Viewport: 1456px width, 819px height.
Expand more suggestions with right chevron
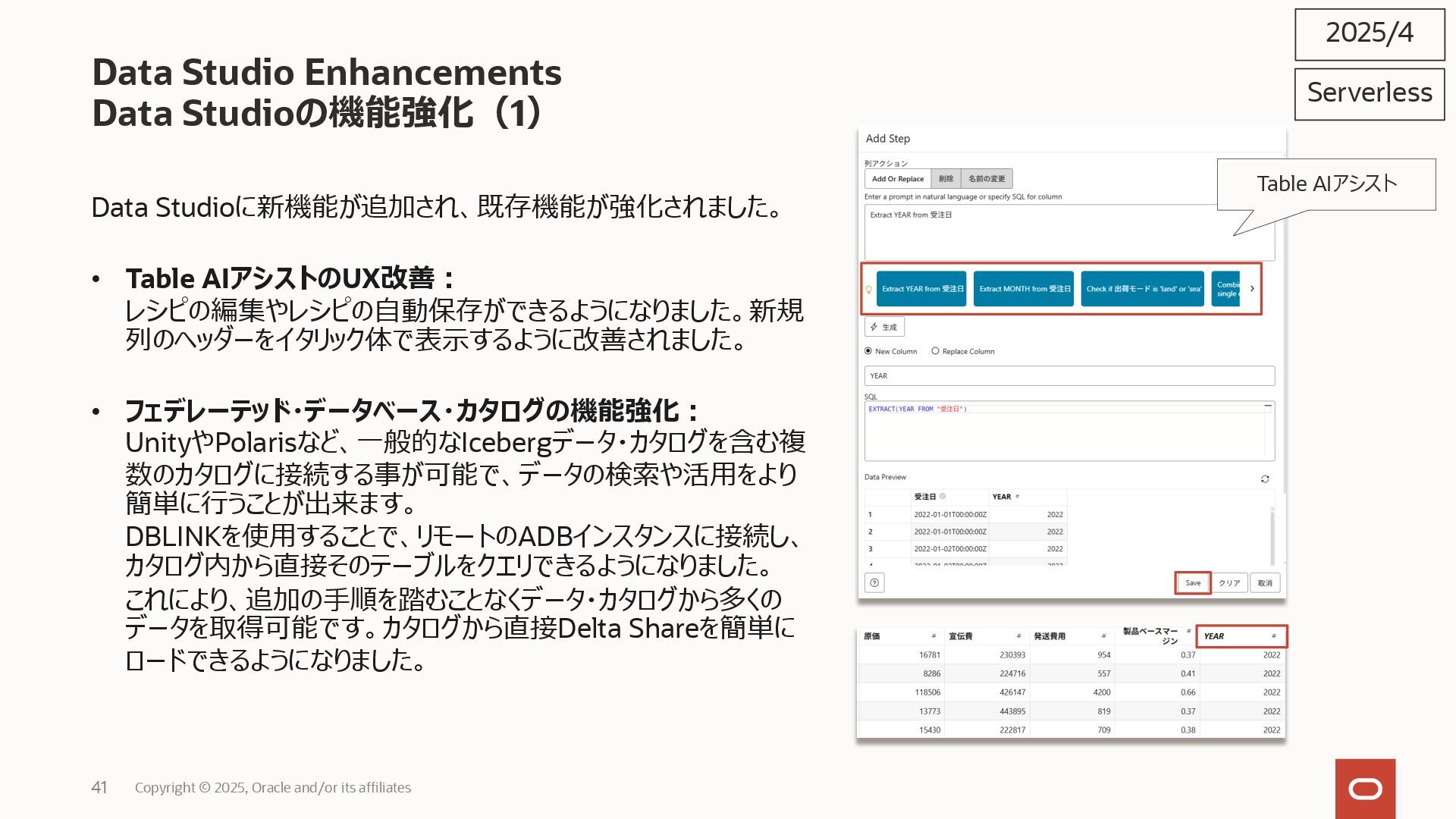(x=1252, y=289)
